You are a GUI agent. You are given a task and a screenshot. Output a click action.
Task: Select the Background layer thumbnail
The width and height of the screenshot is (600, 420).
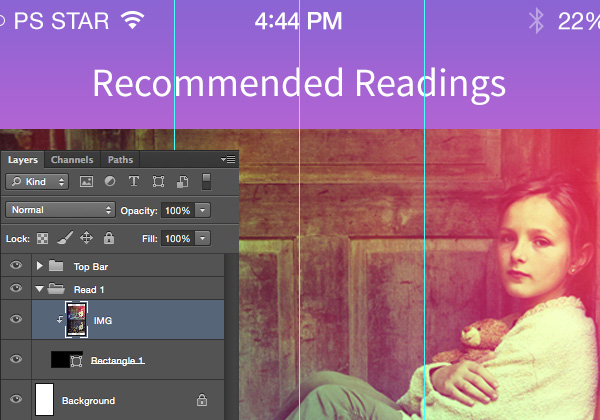tap(44, 399)
